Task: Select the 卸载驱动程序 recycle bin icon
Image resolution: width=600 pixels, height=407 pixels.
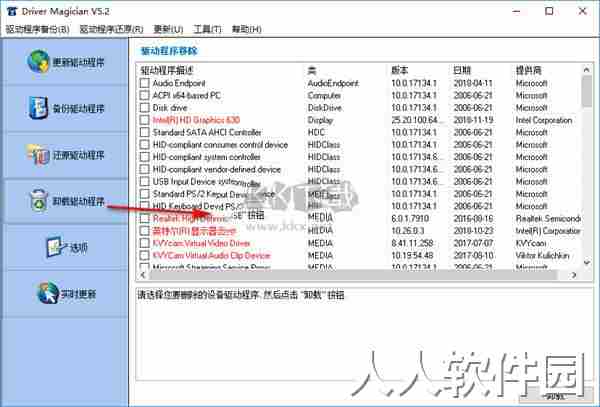Action: coord(39,200)
